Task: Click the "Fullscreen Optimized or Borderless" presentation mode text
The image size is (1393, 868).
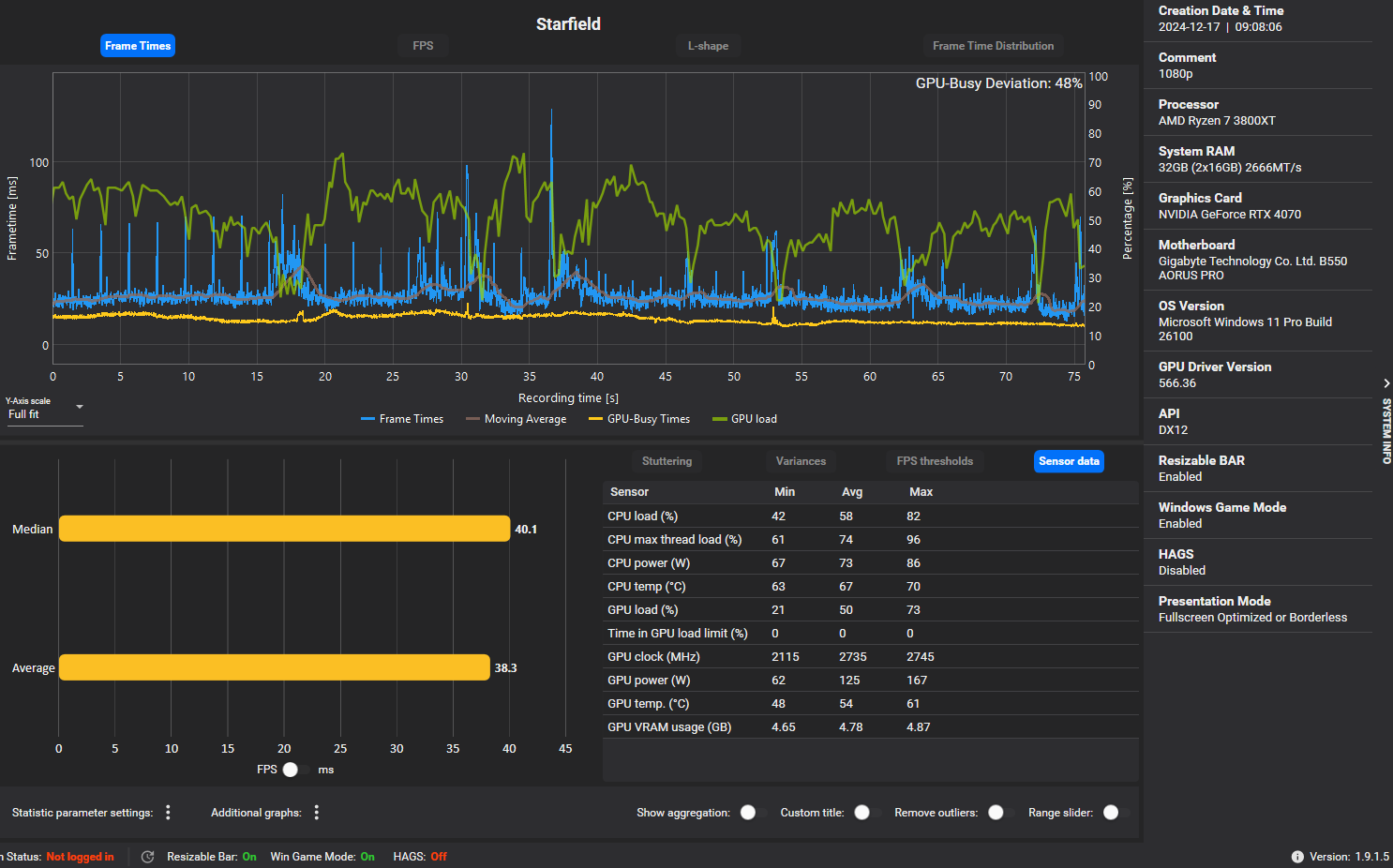Action: 1252,618
